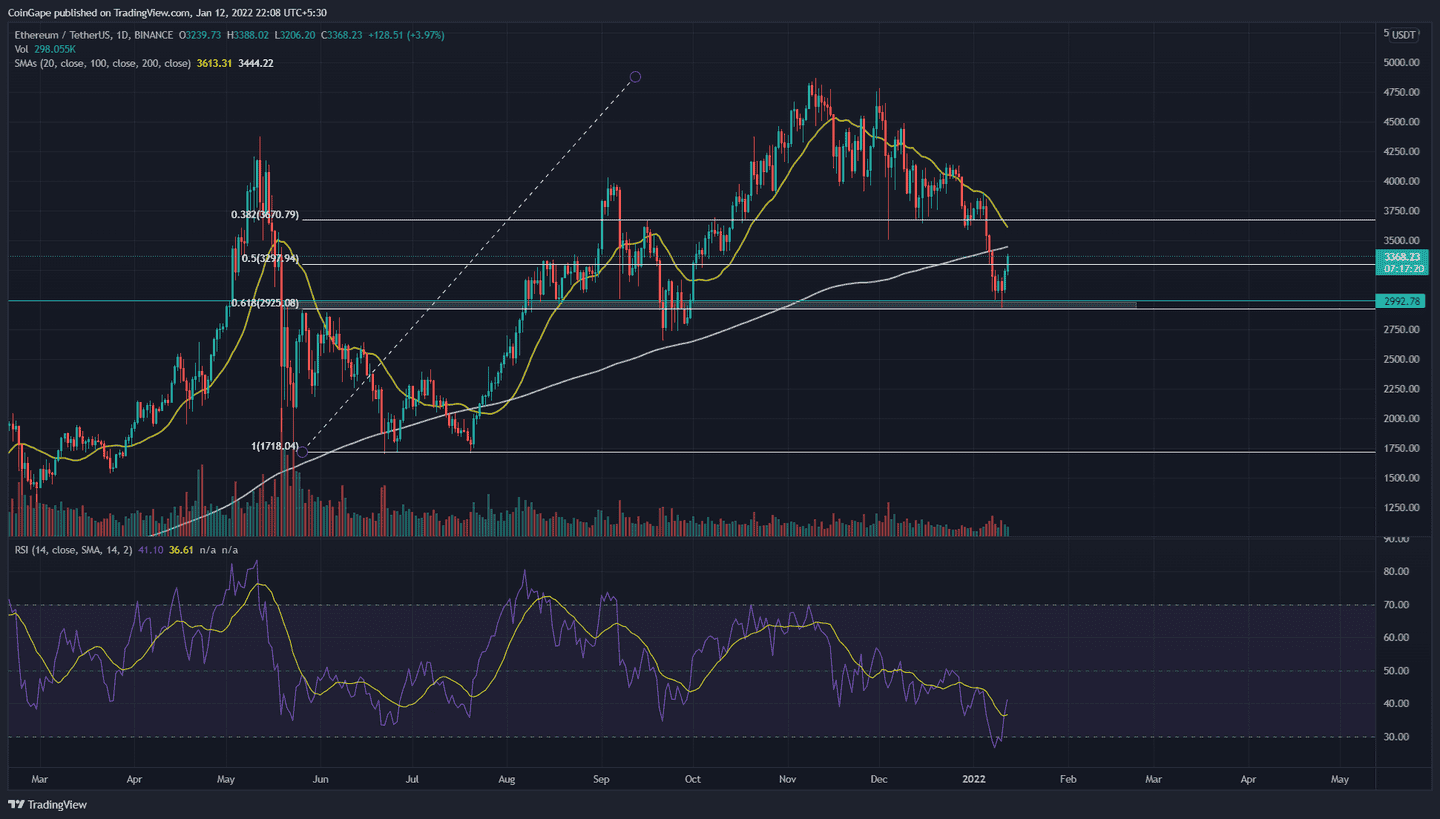Click the RSI 70.00 scale label
This screenshot has height=819, width=1440.
1394,605
